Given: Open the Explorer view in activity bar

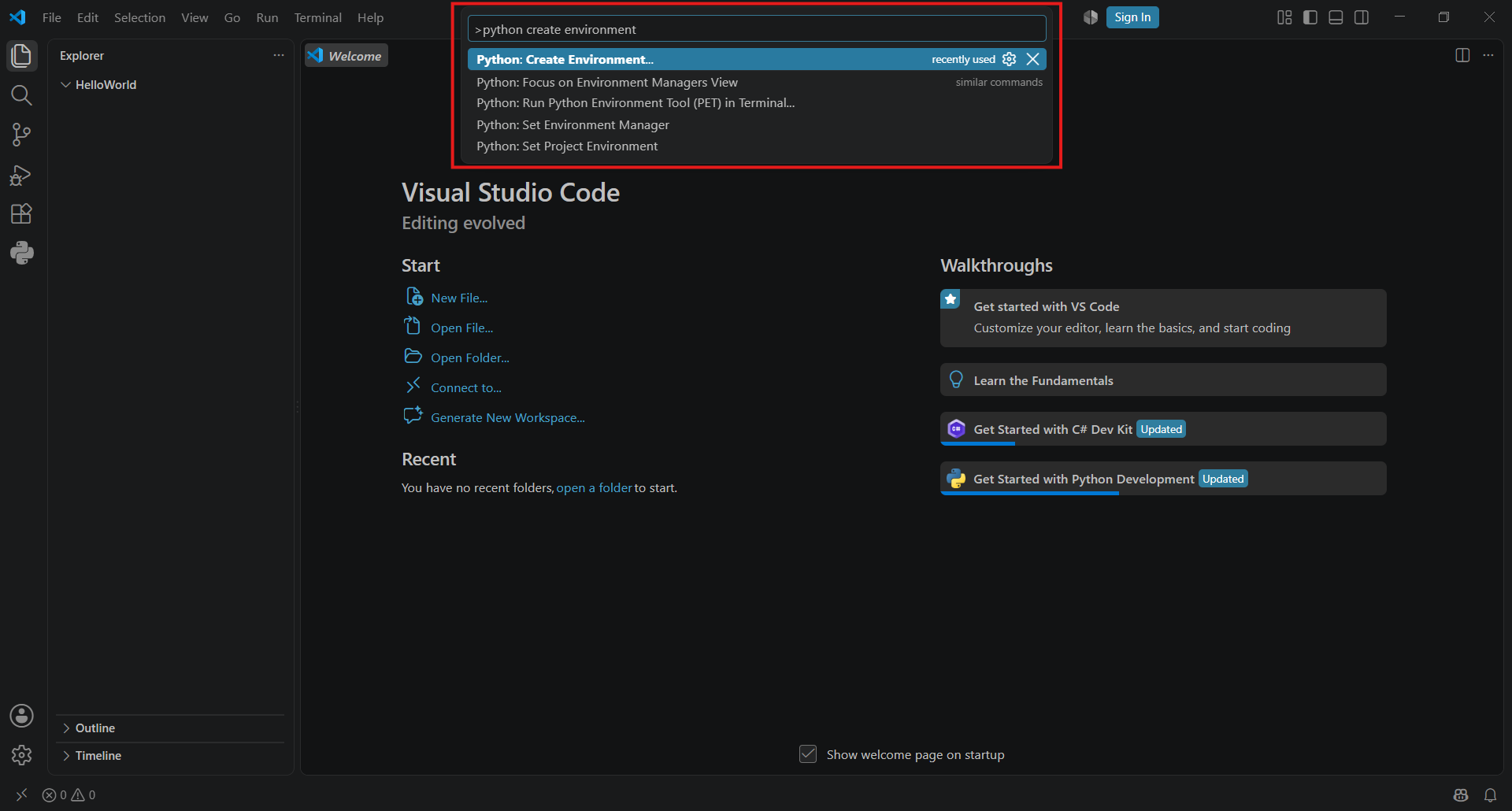Looking at the screenshot, I should tap(21, 56).
